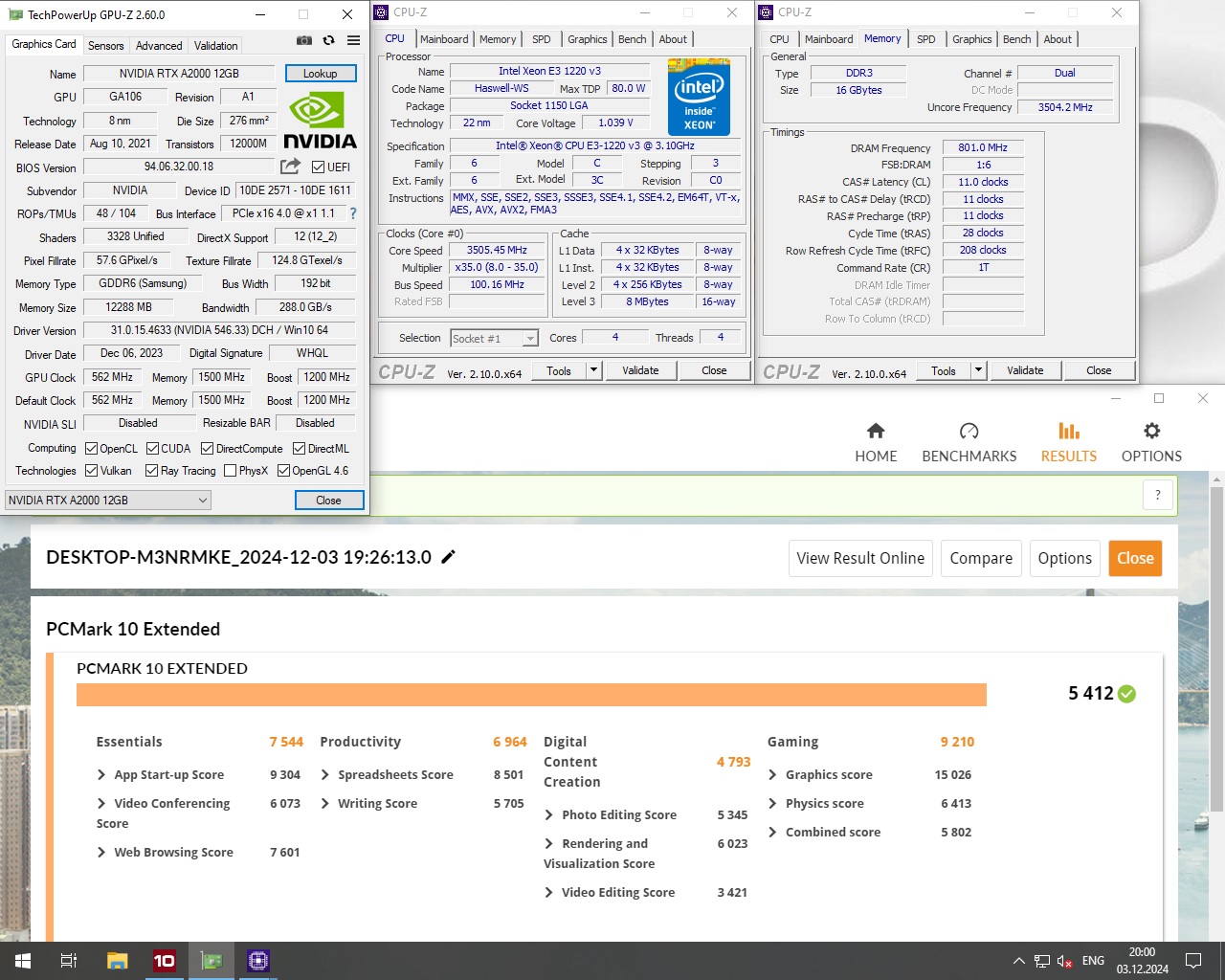This screenshot has height=980, width=1225.
Task: Toggle OpenGL 4.6 checkbox
Action: [x=283, y=470]
